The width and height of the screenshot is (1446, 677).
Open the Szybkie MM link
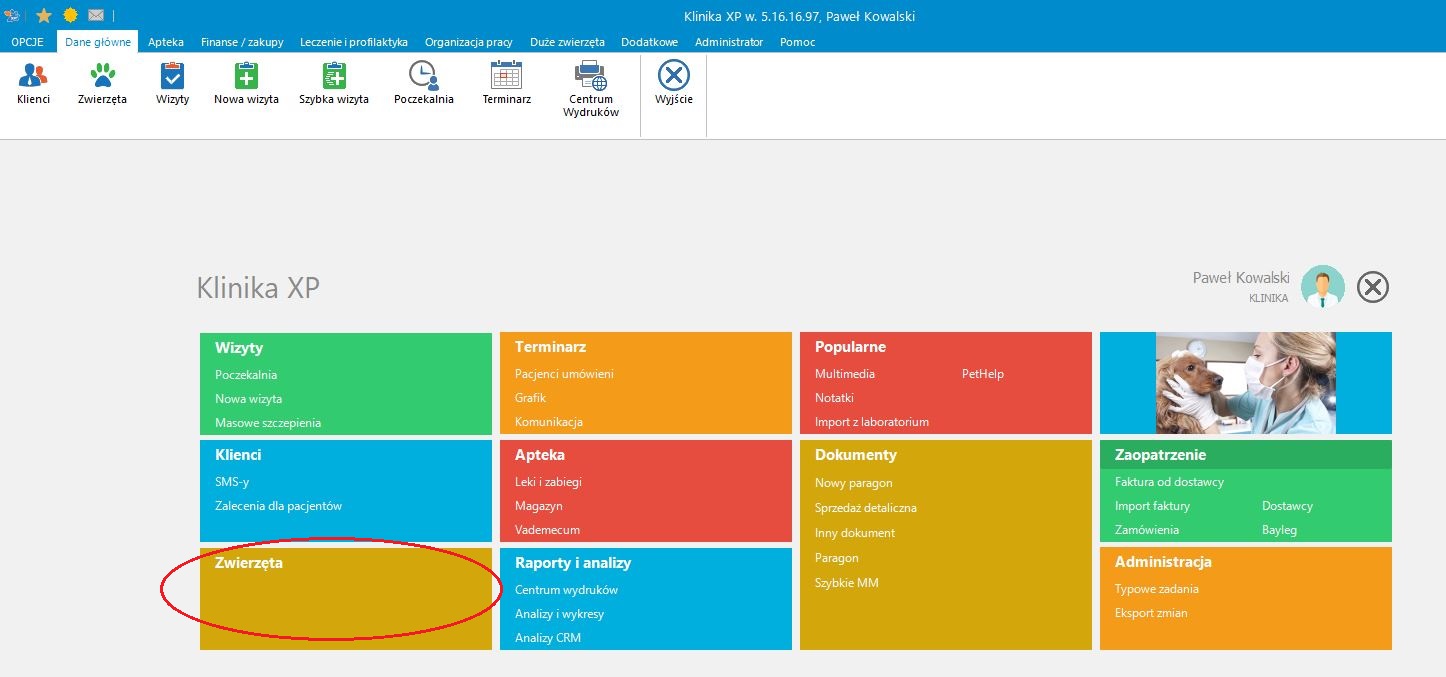[x=847, y=583]
